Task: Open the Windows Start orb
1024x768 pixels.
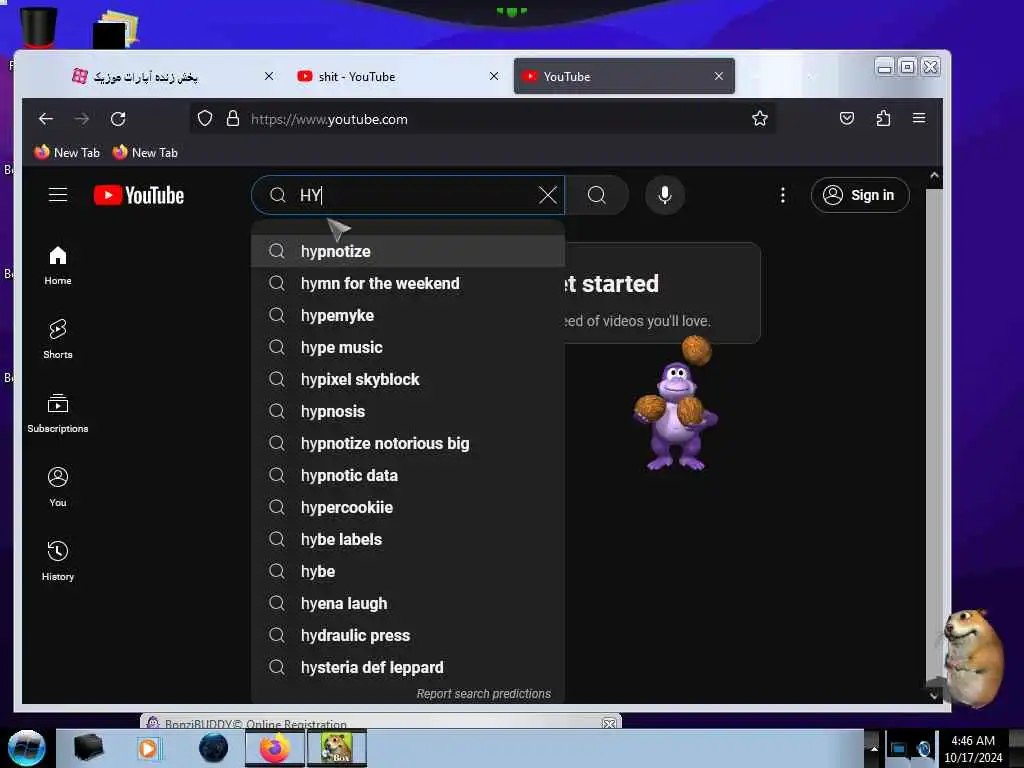Action: click(x=26, y=748)
